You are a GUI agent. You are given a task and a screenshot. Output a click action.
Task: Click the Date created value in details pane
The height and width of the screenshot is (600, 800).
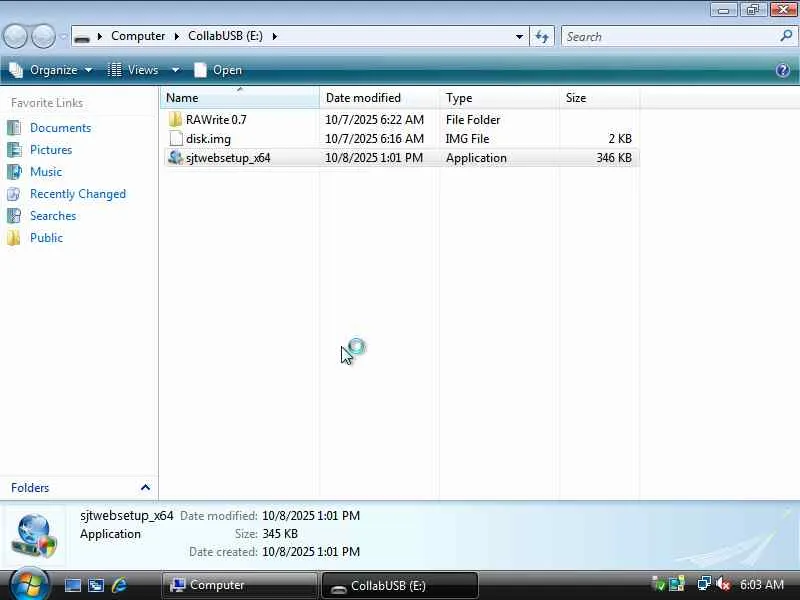click(x=311, y=552)
